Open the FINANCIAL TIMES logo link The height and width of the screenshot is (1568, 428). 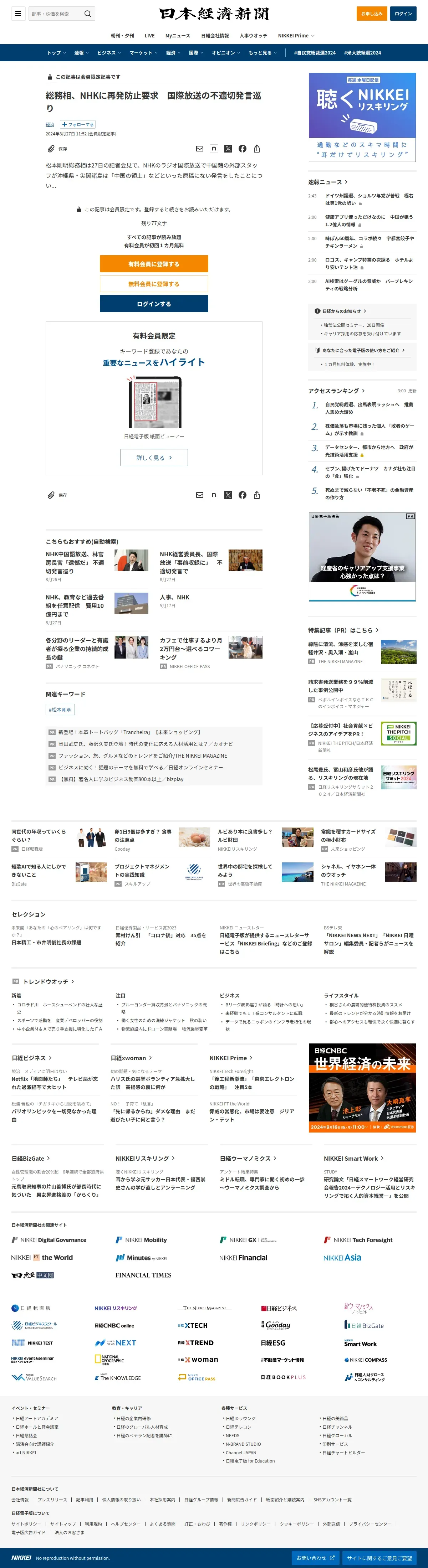143,1275
